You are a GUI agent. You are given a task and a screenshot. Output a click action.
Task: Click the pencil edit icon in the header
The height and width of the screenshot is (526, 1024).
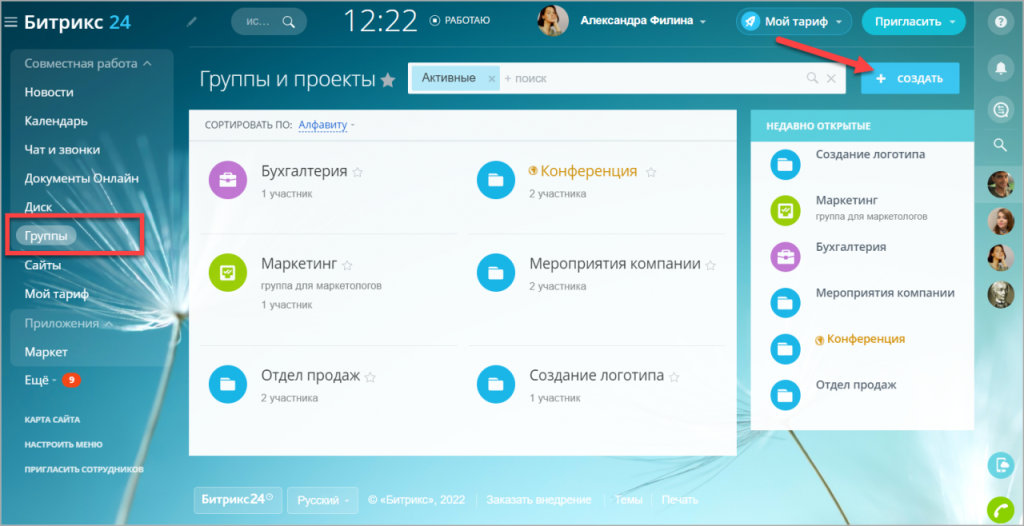coord(191,22)
